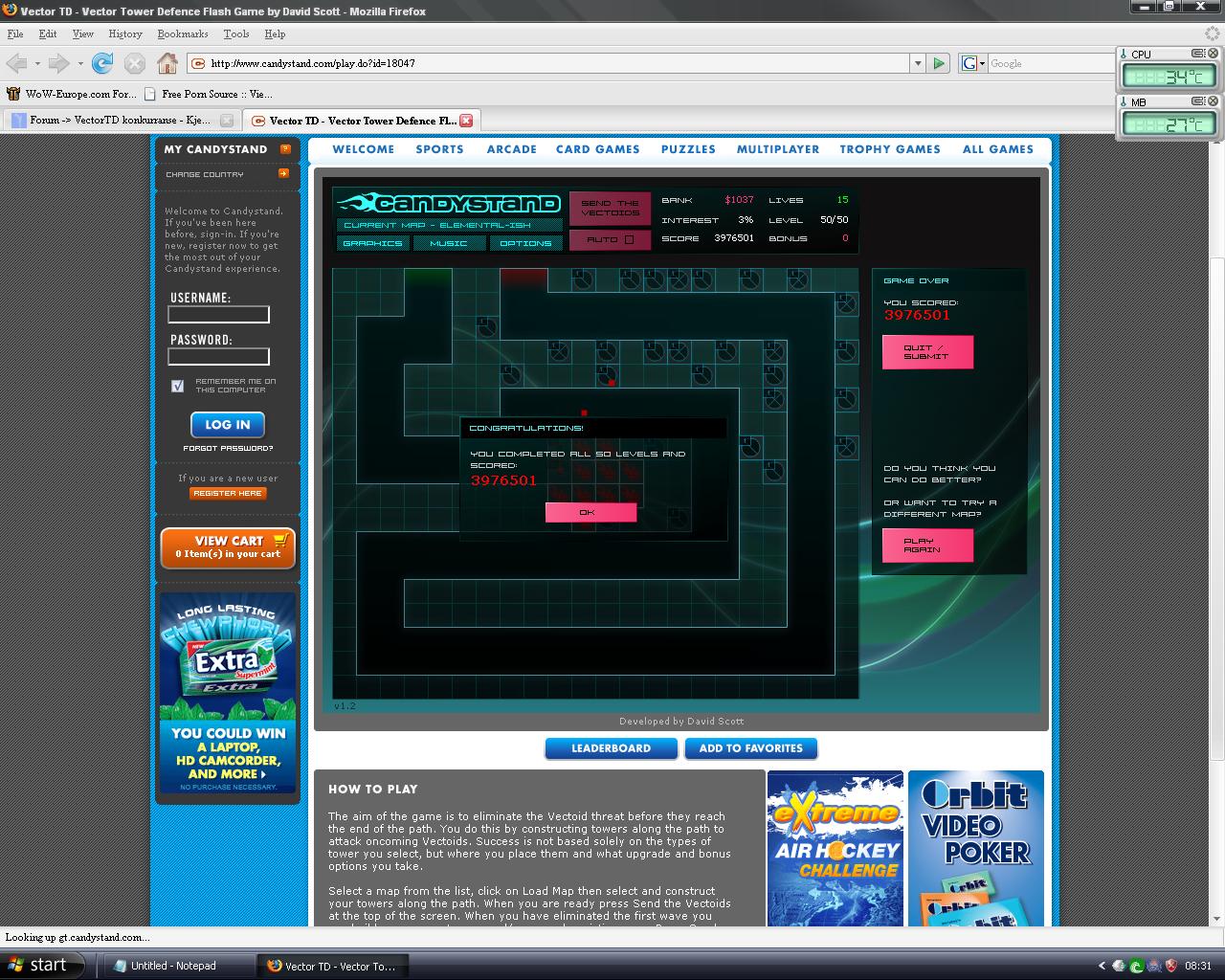The image size is (1225, 980).
Task: Expand hidden system tray icons arrow
Action: [1102, 966]
